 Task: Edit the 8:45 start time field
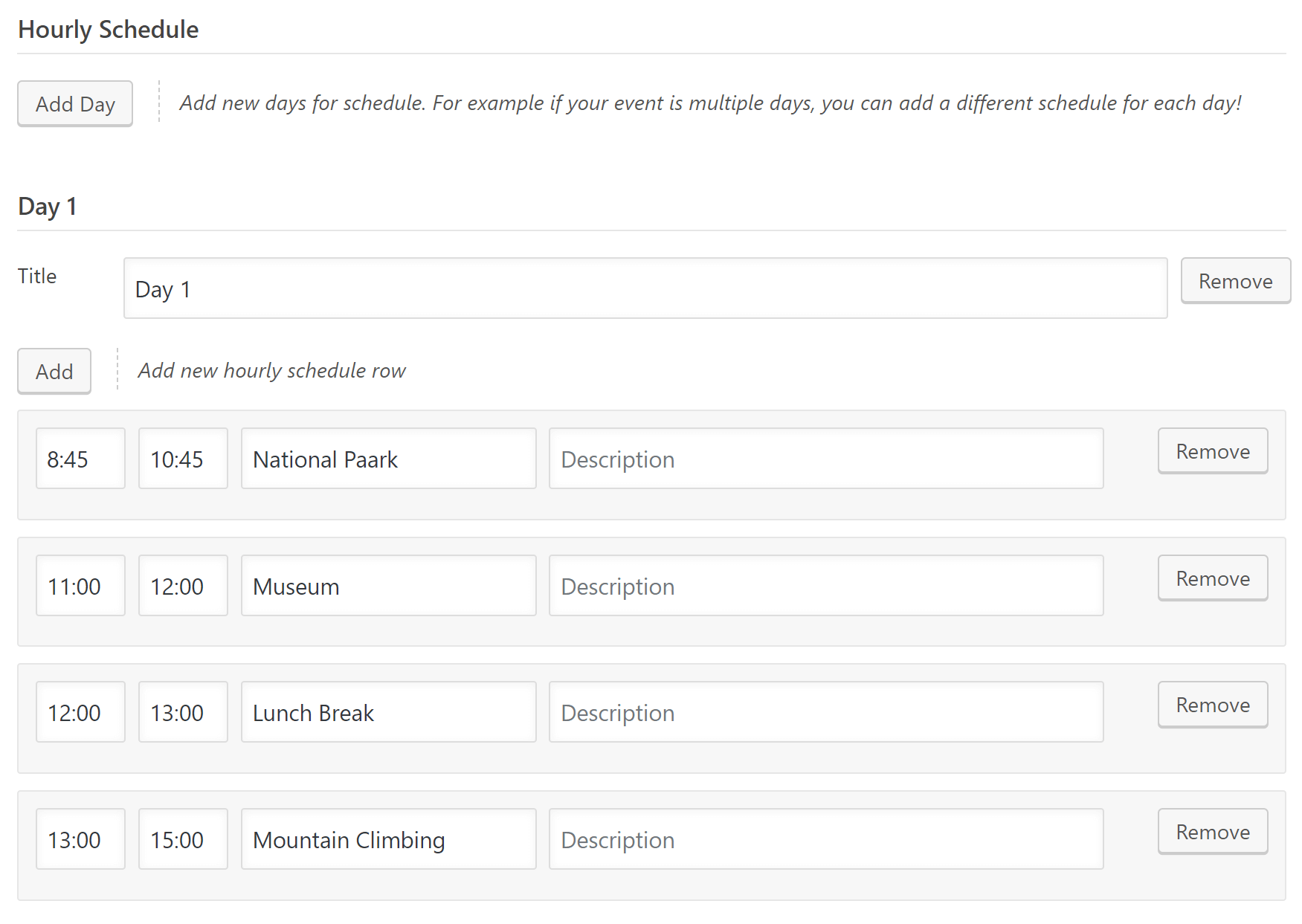pos(80,459)
